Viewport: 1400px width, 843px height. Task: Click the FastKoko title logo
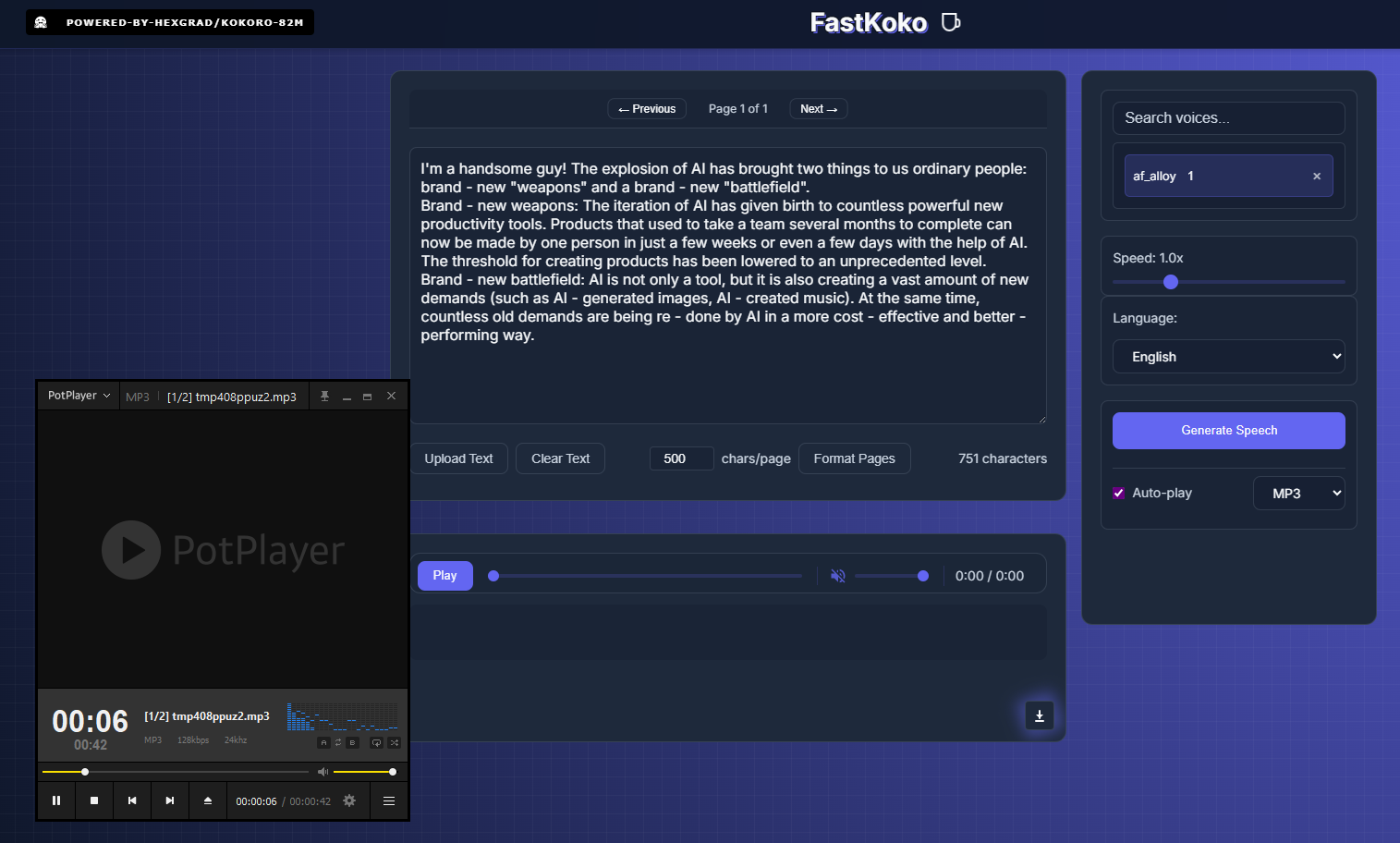(869, 22)
